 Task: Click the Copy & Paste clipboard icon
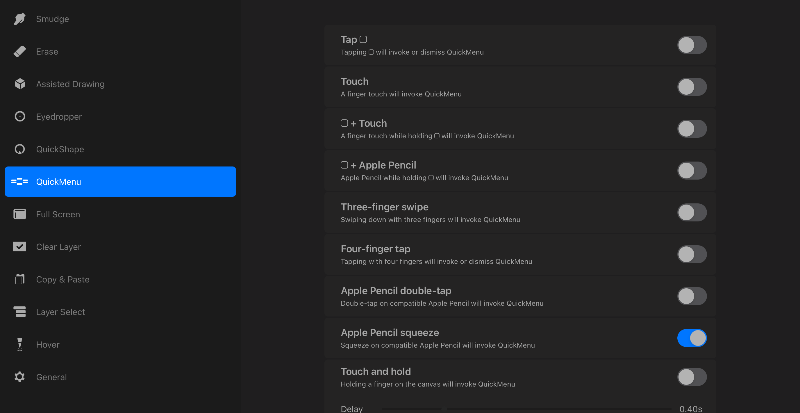click(x=19, y=279)
